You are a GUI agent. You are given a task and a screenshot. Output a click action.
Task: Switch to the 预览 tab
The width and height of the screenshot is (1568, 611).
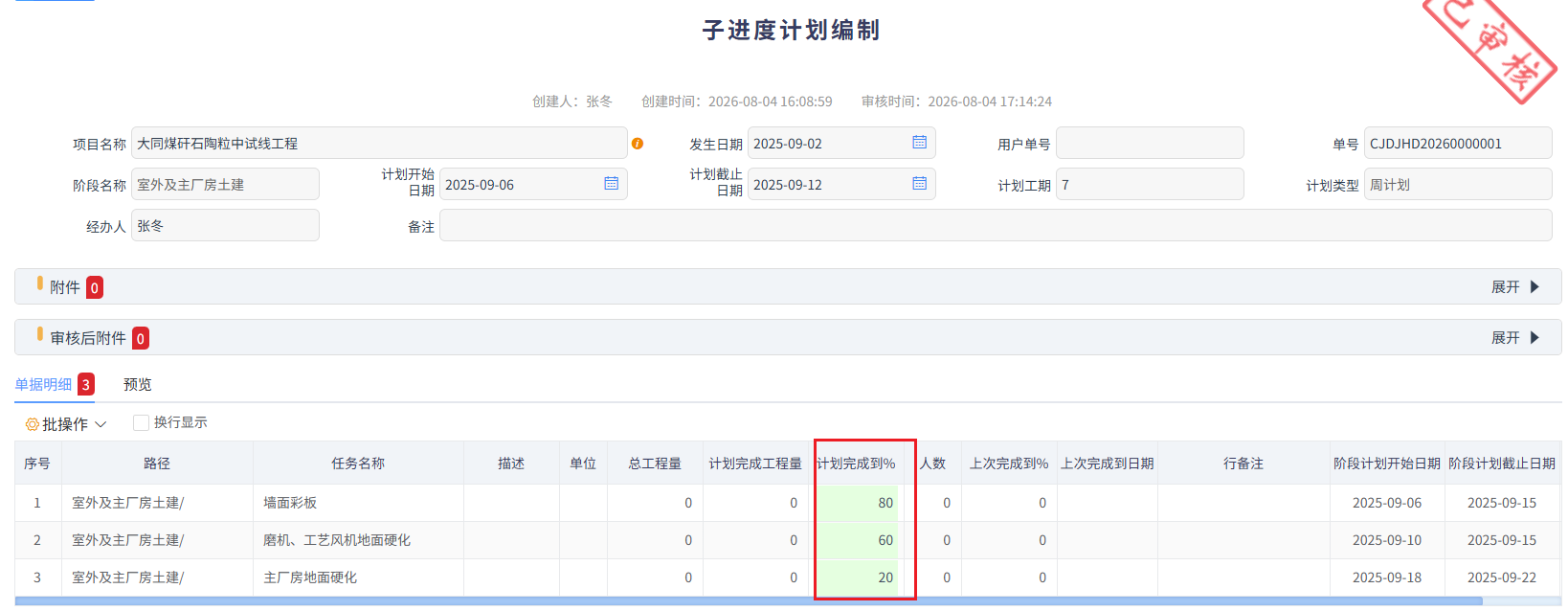click(x=138, y=385)
